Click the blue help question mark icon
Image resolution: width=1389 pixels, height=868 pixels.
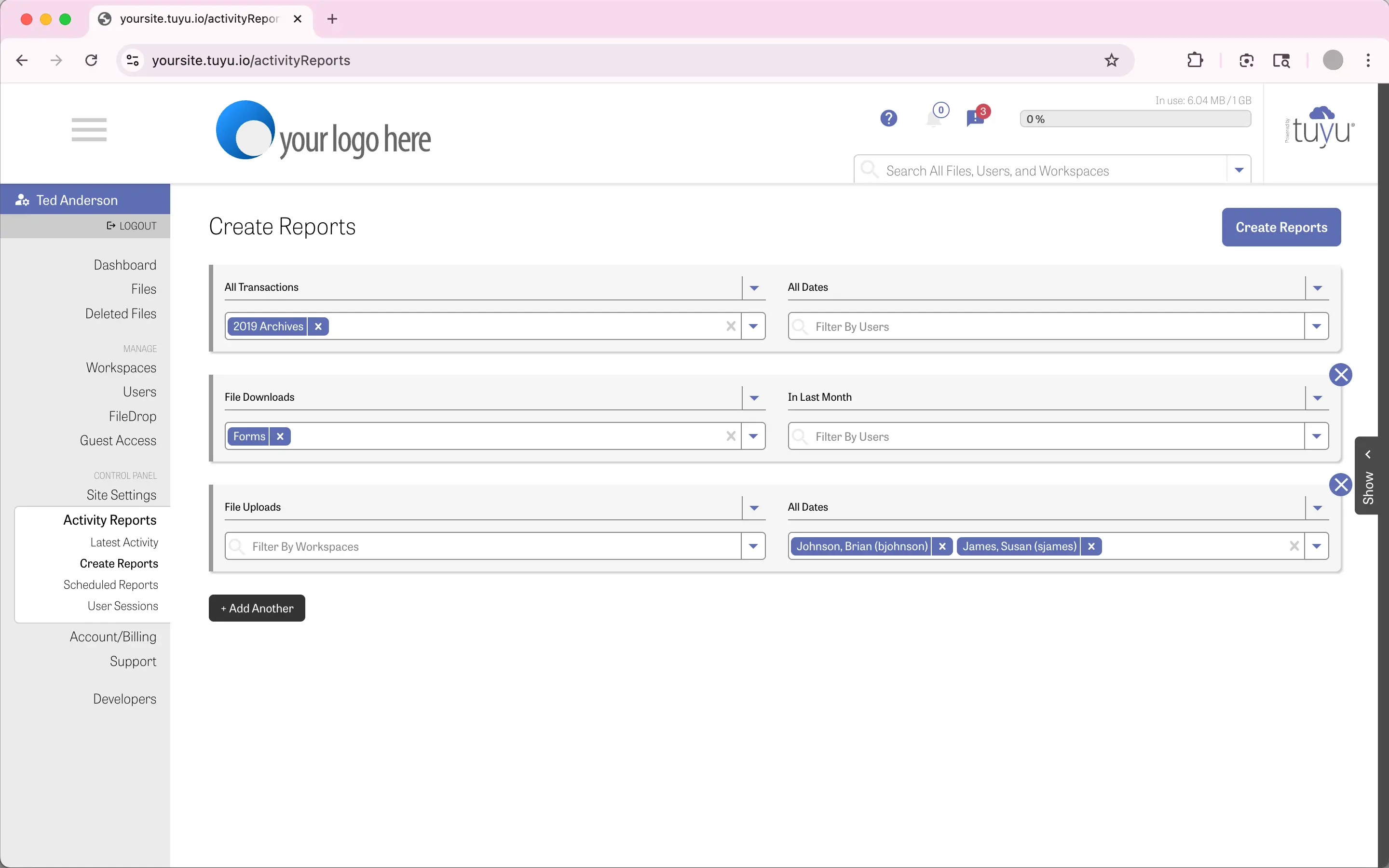(x=888, y=119)
